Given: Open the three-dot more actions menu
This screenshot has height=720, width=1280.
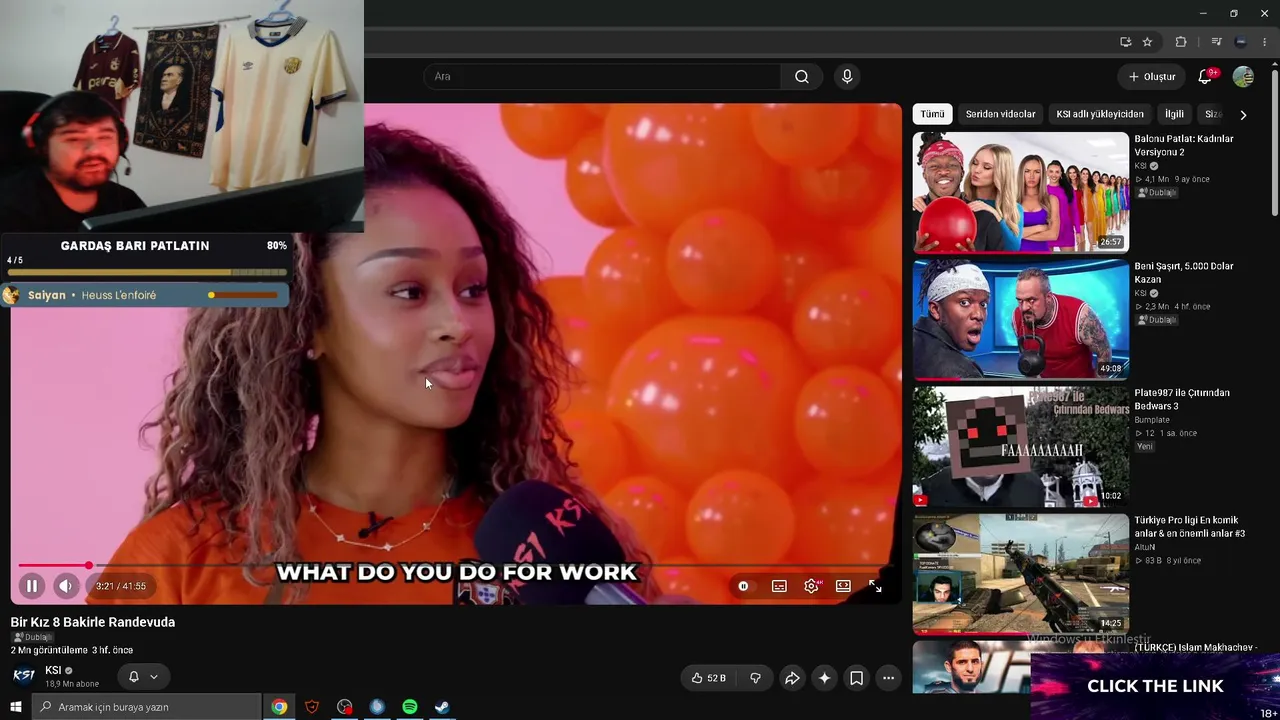Looking at the screenshot, I should coord(888,678).
